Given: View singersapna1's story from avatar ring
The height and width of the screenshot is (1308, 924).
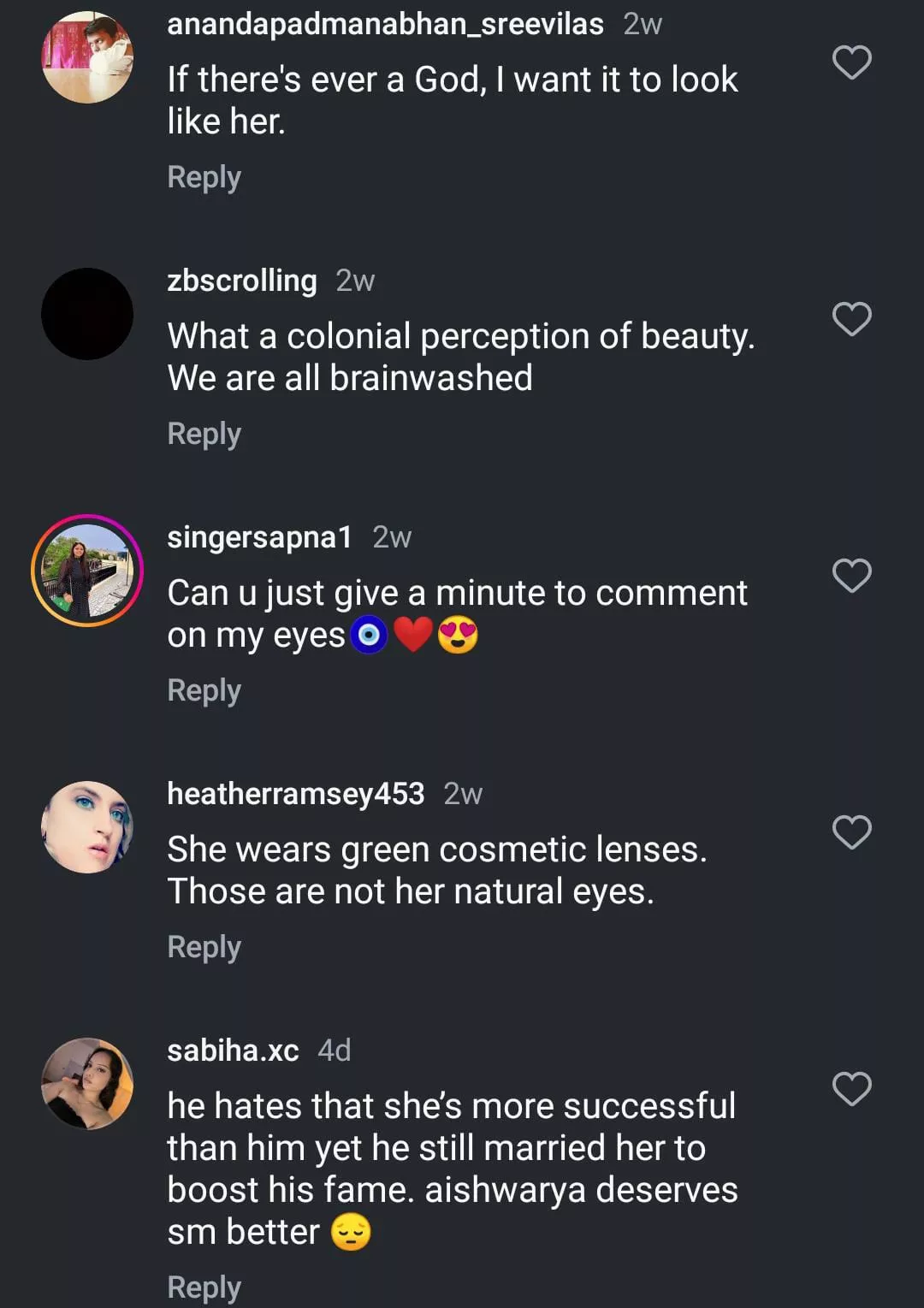Looking at the screenshot, I should click(87, 571).
